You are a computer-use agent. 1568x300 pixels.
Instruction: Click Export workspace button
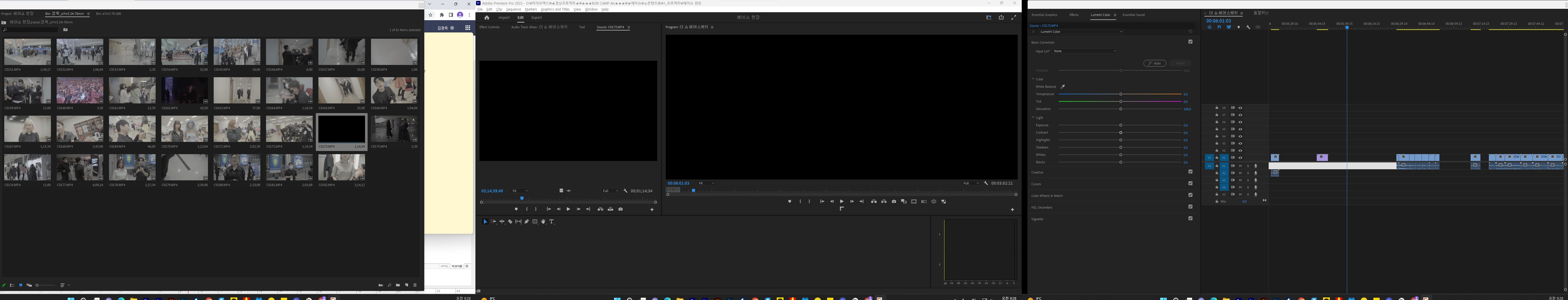pyautogui.click(x=536, y=18)
